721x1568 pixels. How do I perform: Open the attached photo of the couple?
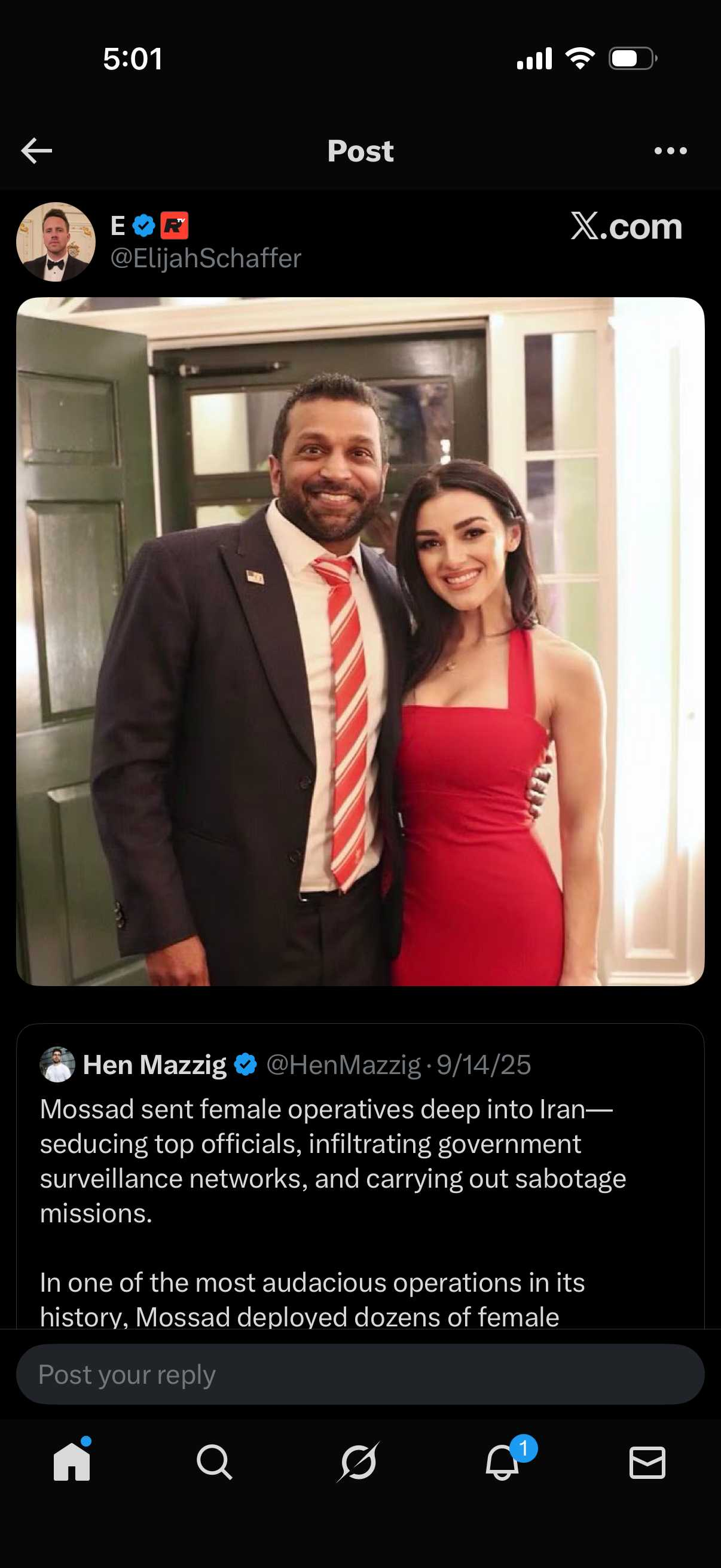point(360,641)
